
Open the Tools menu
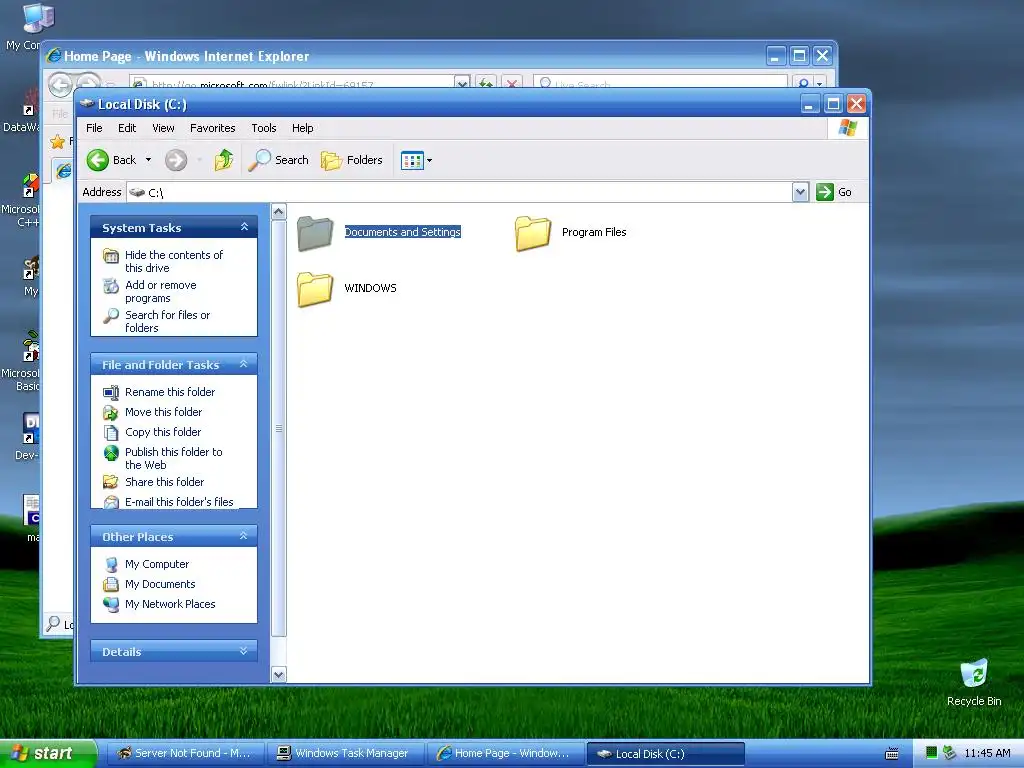click(x=264, y=128)
